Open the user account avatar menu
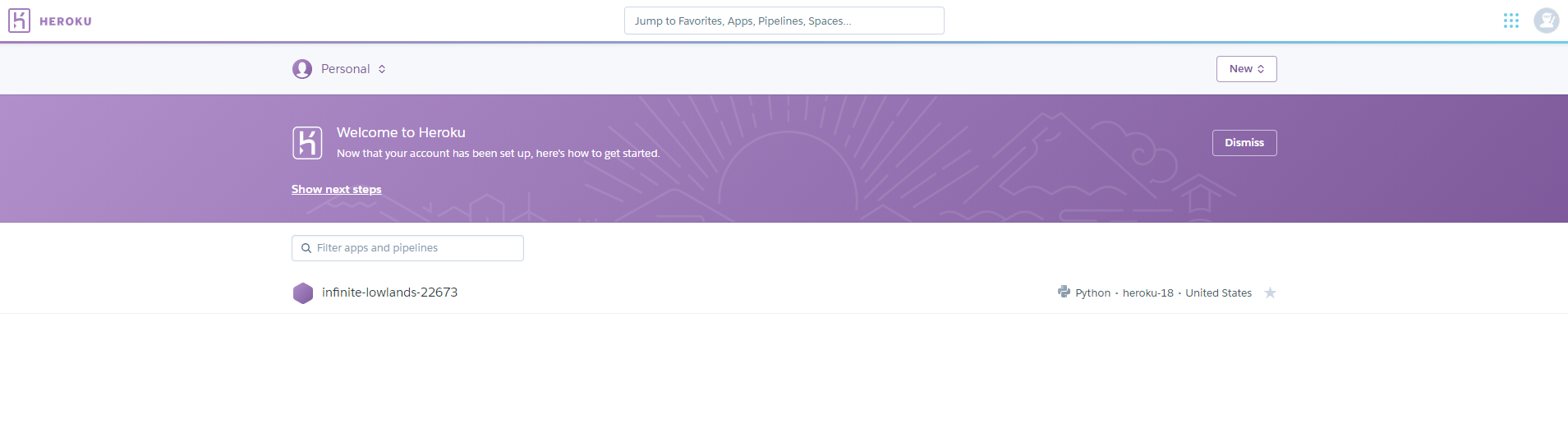The width and height of the screenshot is (1568, 433). tap(1546, 21)
